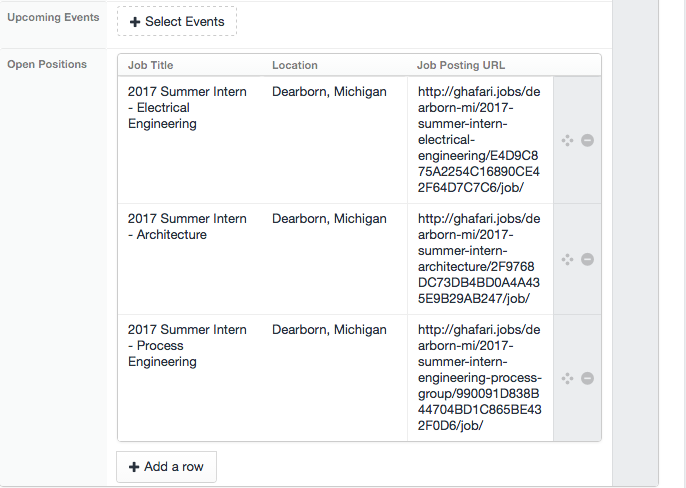Edit location of the Process Engineering row
Viewport: 686px width, 488px height.
click(335, 378)
